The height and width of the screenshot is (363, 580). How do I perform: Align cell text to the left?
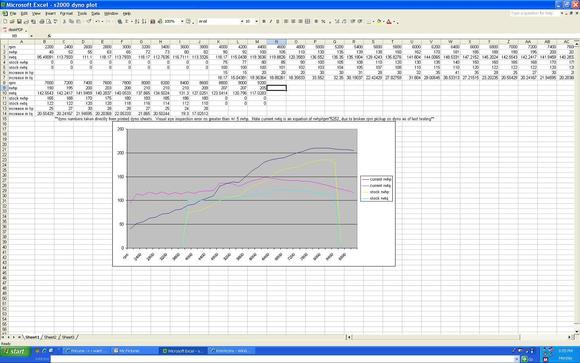click(x=286, y=21)
